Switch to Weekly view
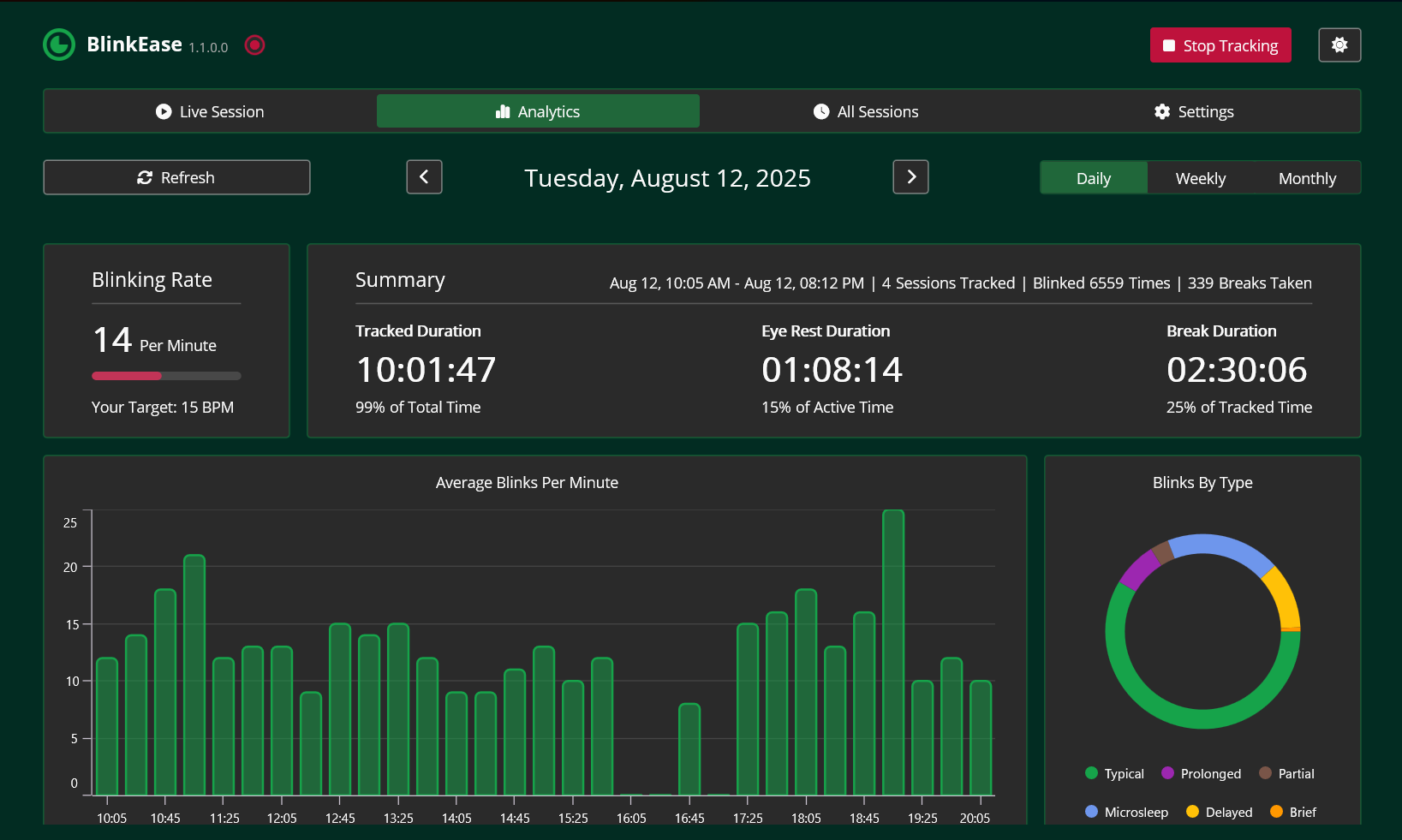1402x840 pixels. point(1201,178)
